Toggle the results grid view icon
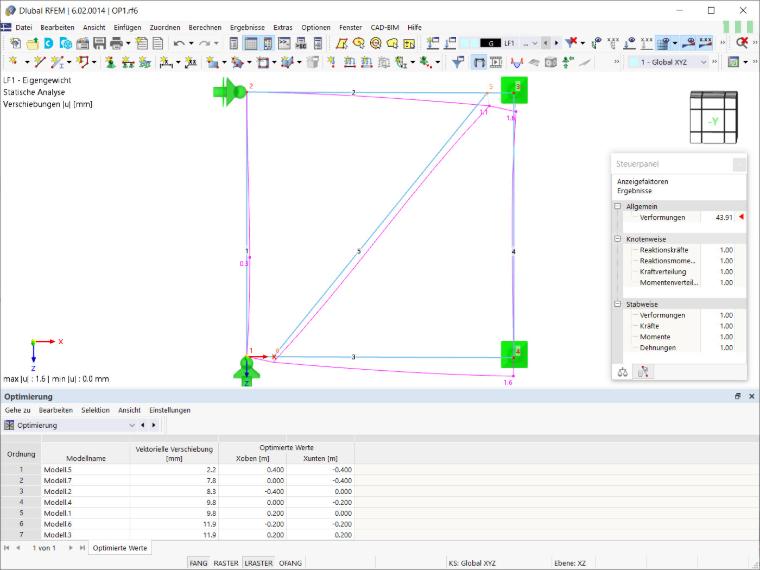 click(663, 43)
